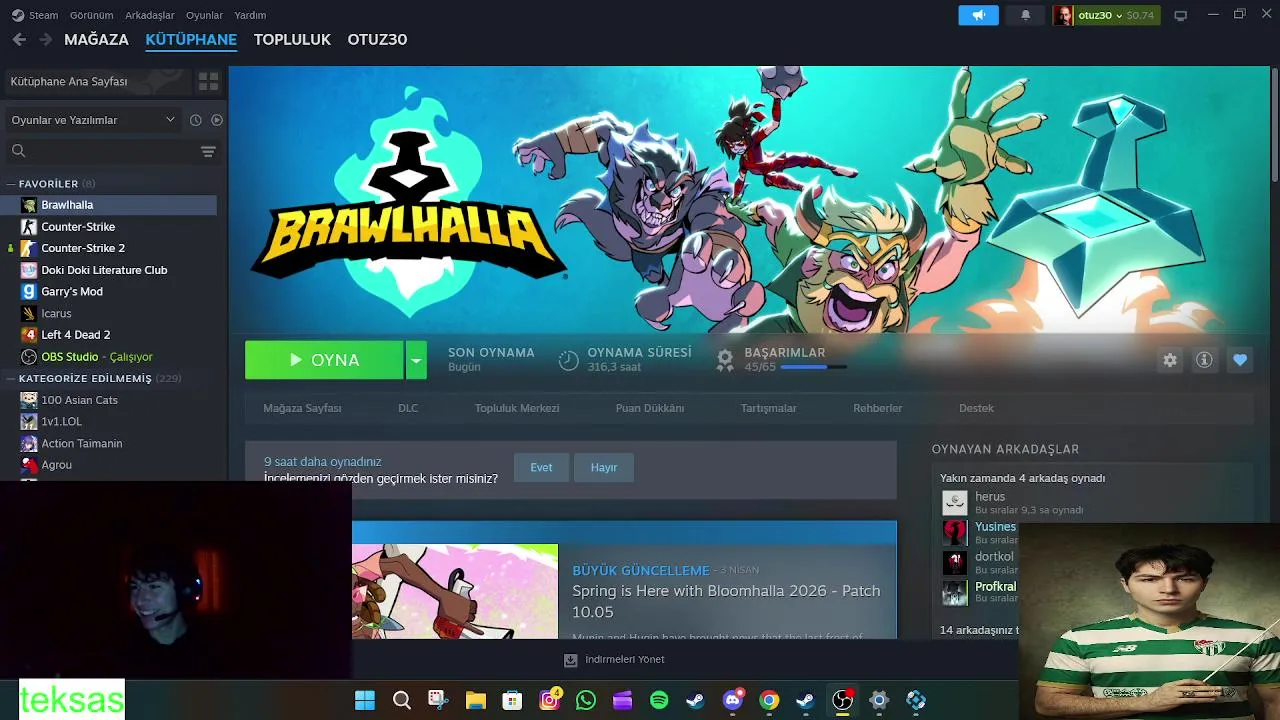
Task: Click Evet to review your review
Action: pos(541,467)
